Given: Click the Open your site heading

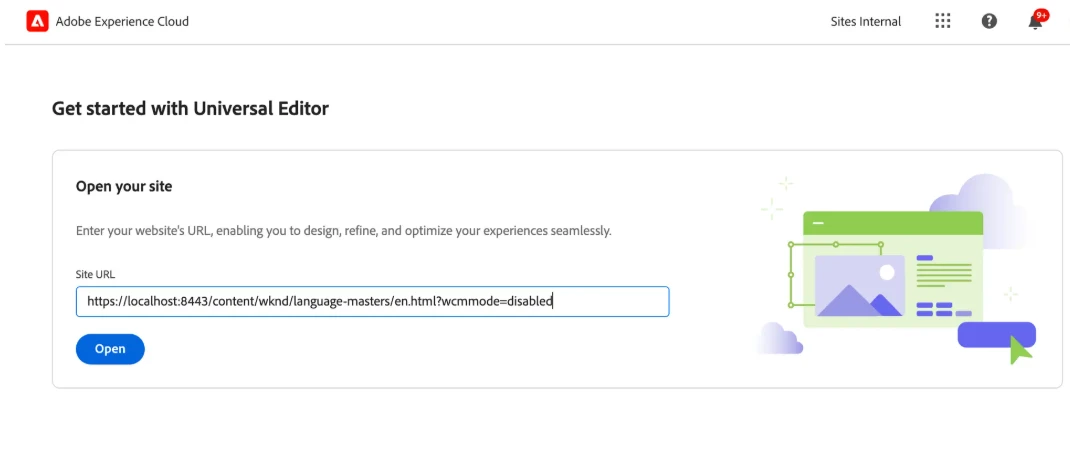Looking at the screenshot, I should 124,186.
